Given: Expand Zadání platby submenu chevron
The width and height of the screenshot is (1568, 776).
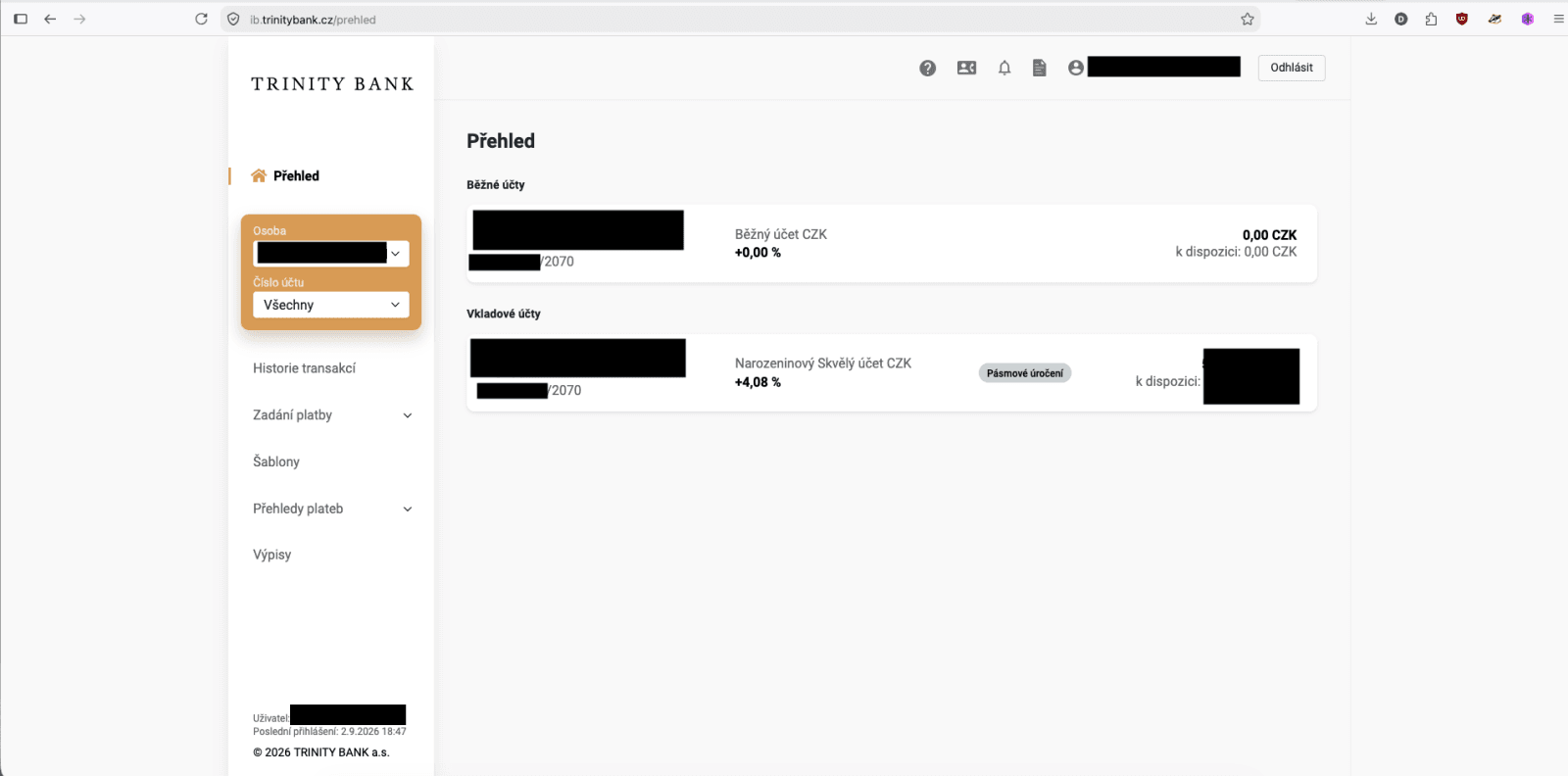Looking at the screenshot, I should pos(408,415).
